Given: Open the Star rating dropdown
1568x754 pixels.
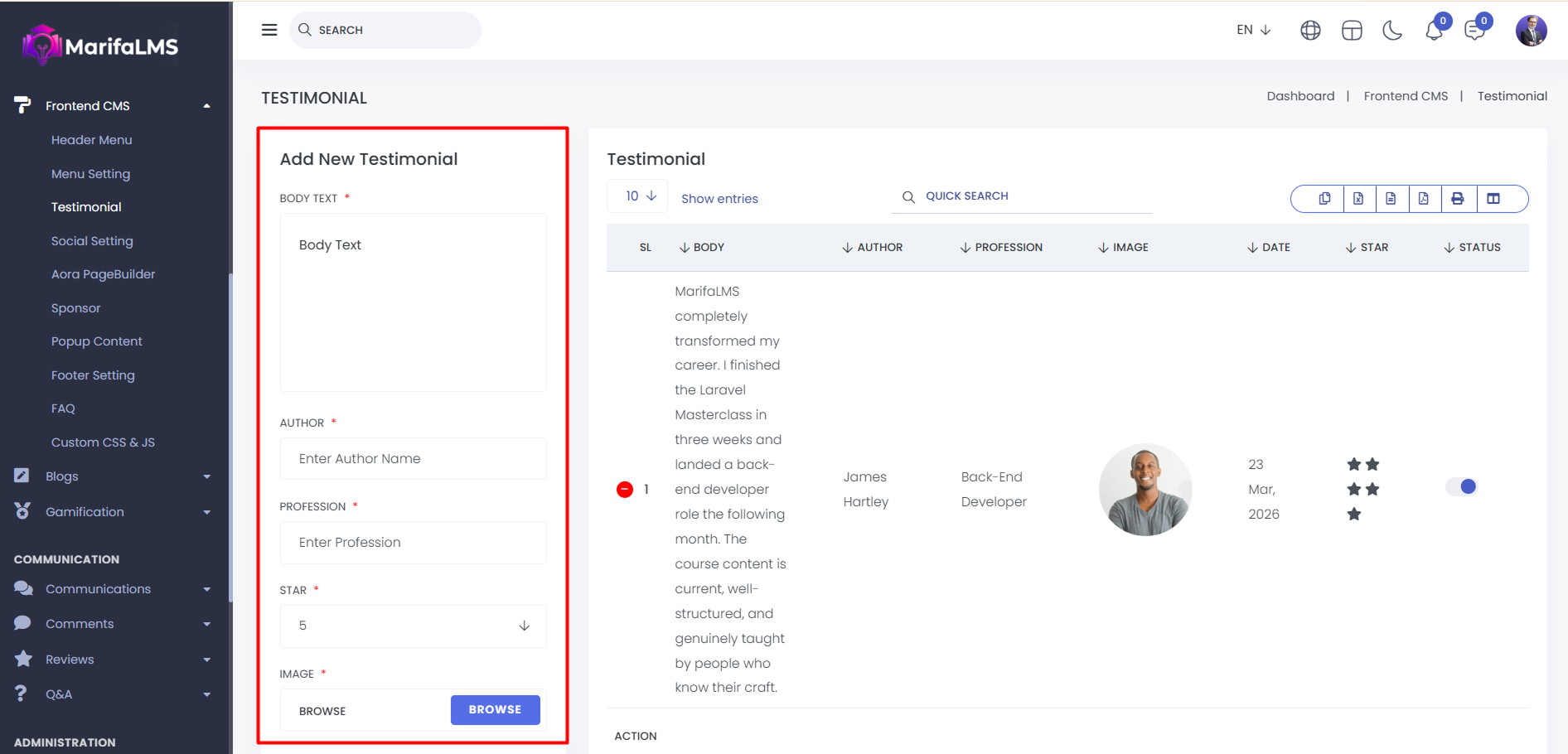Looking at the screenshot, I should [x=413, y=626].
